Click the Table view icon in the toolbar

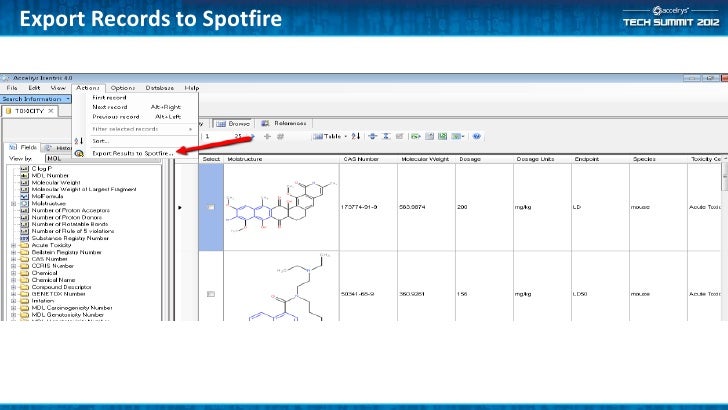(x=318, y=136)
